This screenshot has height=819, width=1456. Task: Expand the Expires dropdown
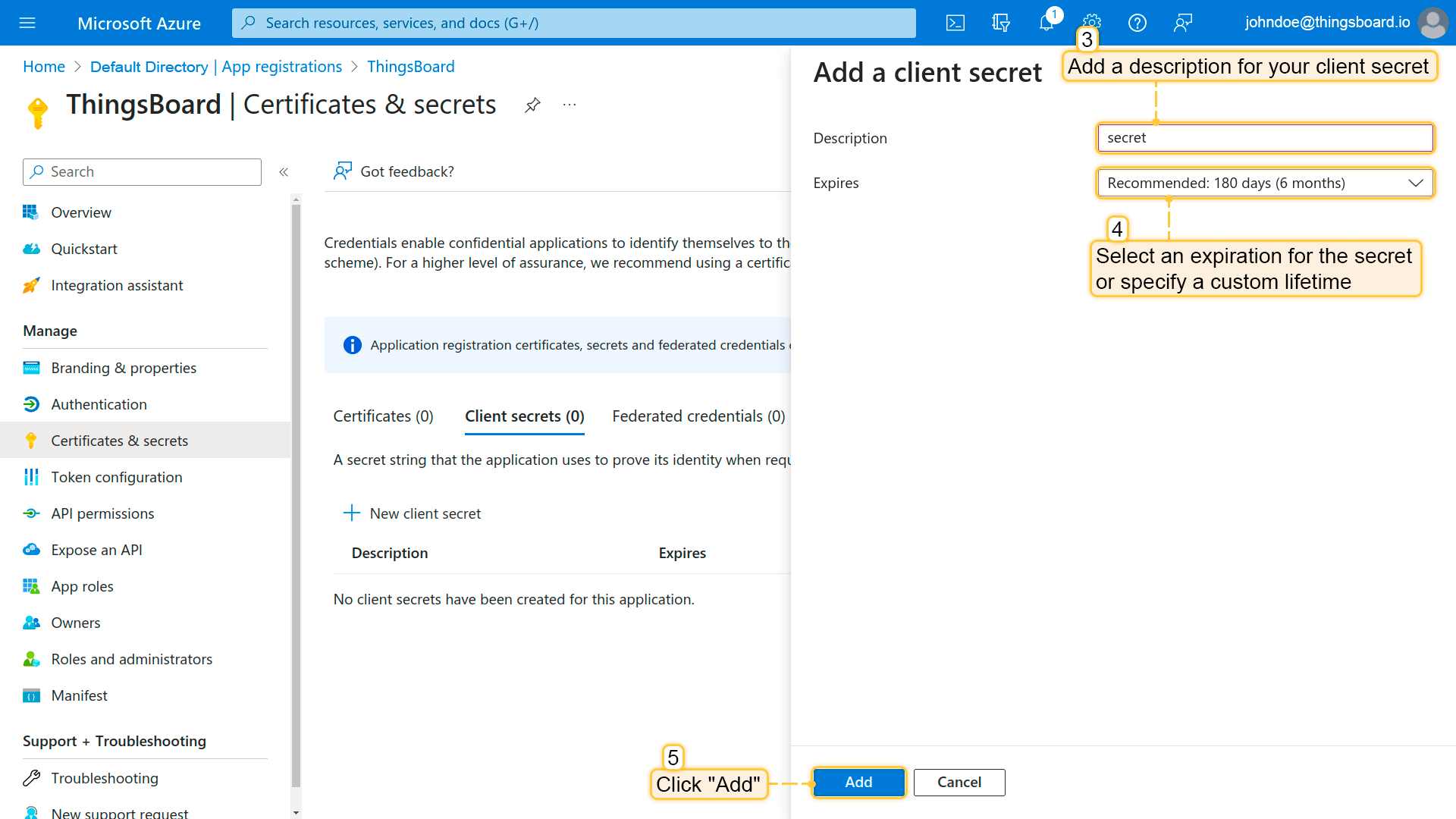click(x=1265, y=183)
